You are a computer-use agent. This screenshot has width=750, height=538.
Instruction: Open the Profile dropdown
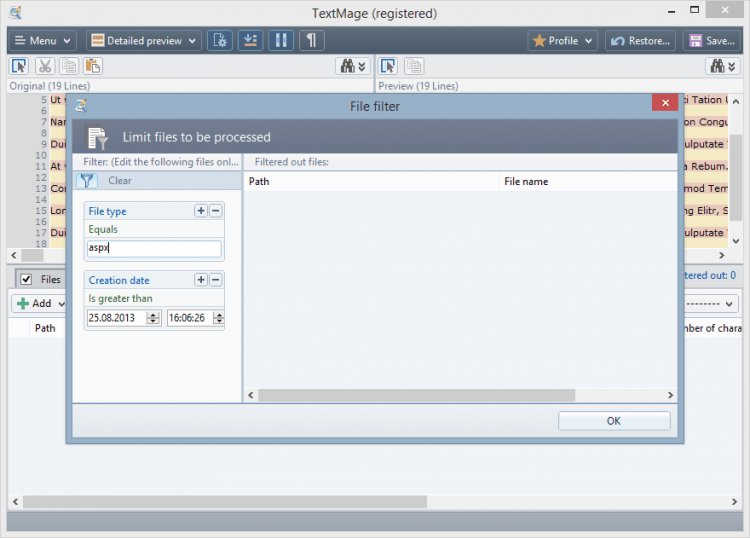(562, 41)
